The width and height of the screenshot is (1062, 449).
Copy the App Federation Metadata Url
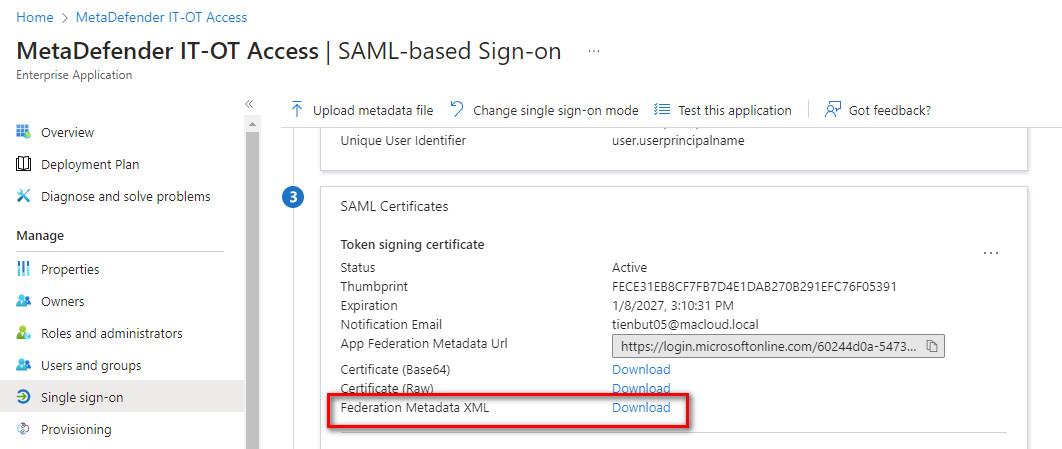click(x=932, y=346)
